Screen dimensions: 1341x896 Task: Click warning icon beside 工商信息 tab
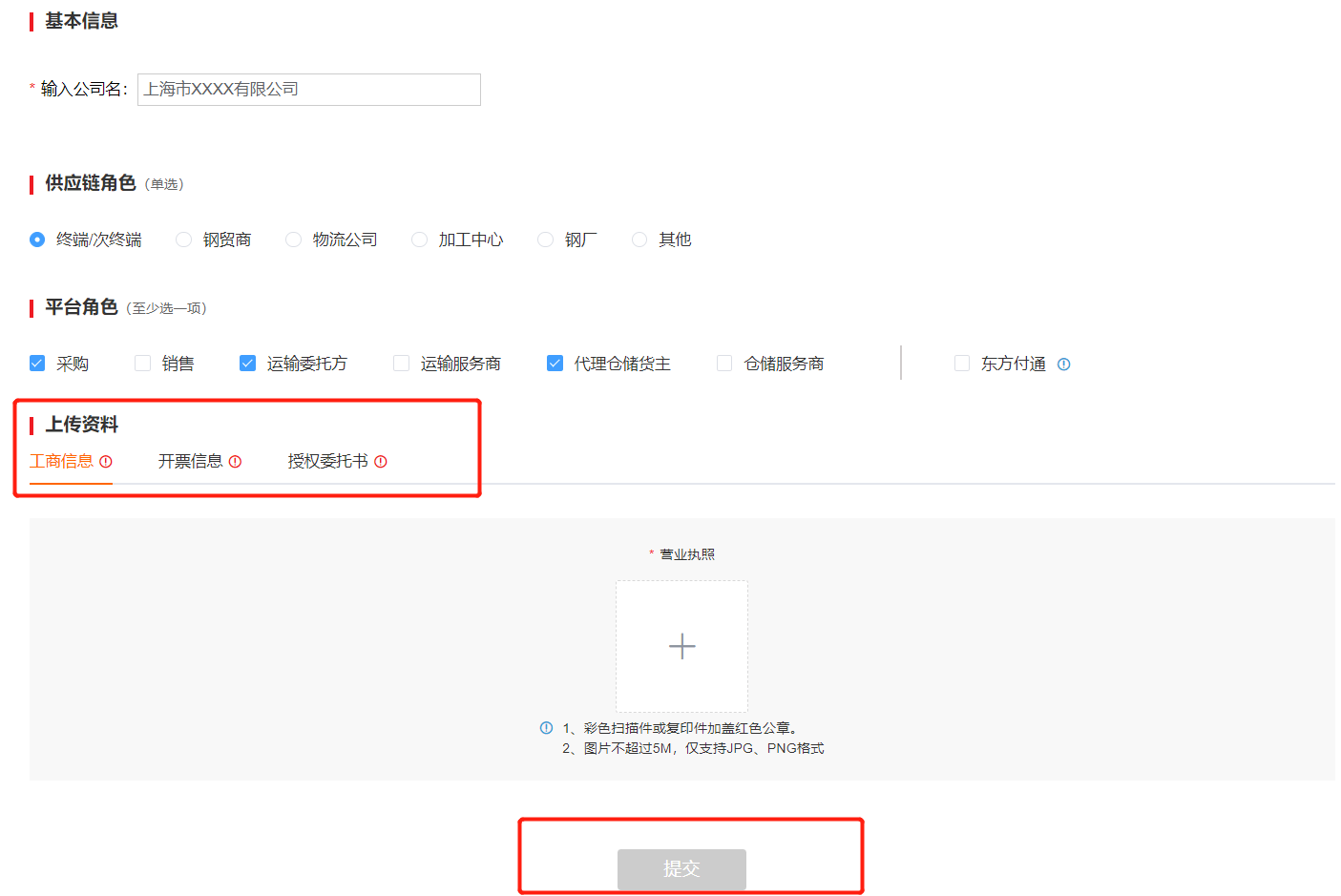click(x=106, y=462)
